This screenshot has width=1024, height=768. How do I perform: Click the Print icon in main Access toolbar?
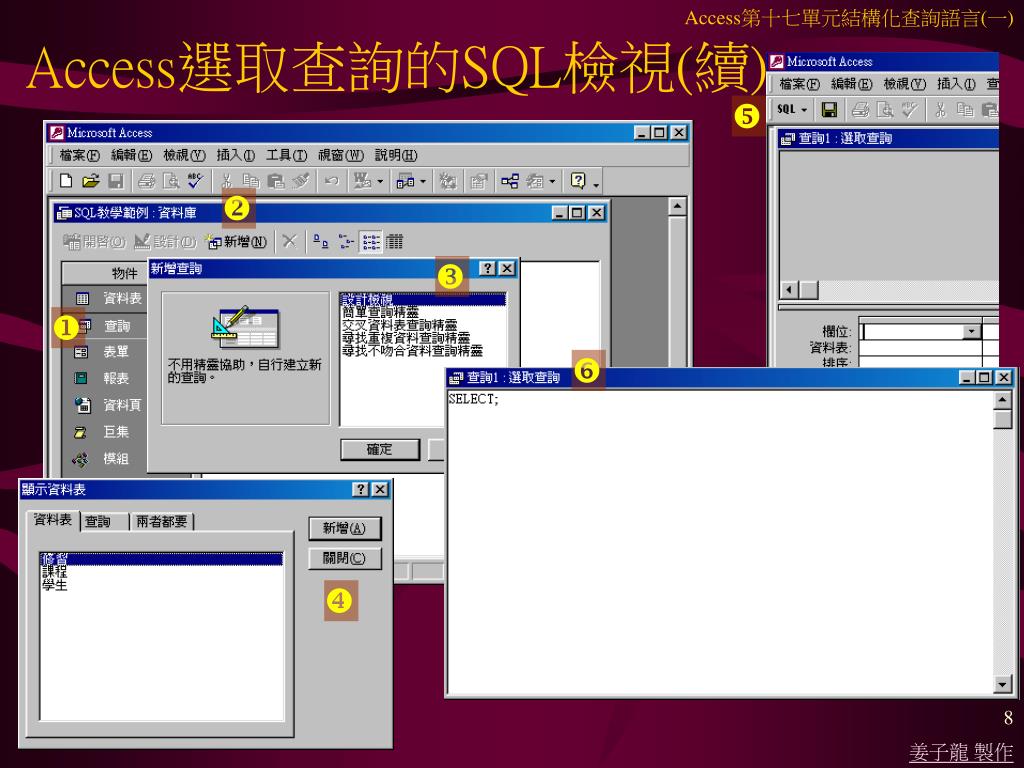(x=146, y=181)
